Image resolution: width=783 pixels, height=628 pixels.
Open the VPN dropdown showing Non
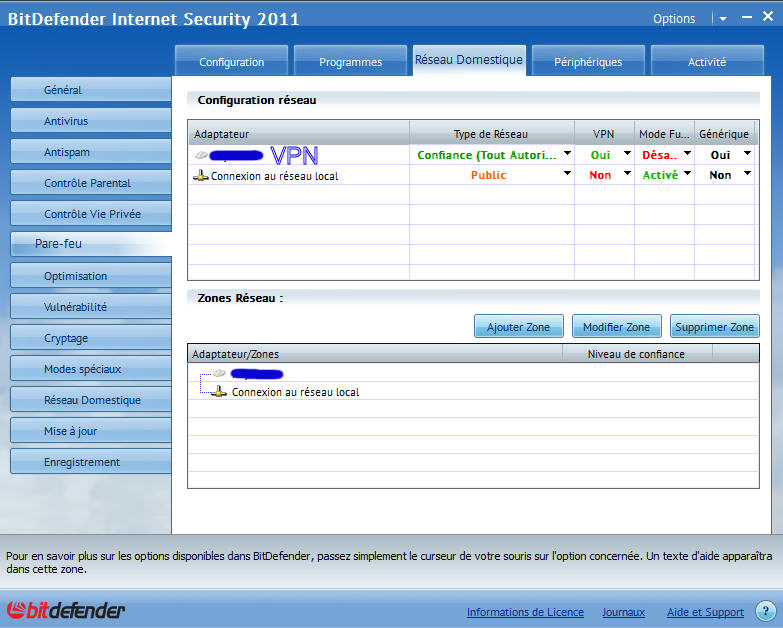click(x=627, y=173)
